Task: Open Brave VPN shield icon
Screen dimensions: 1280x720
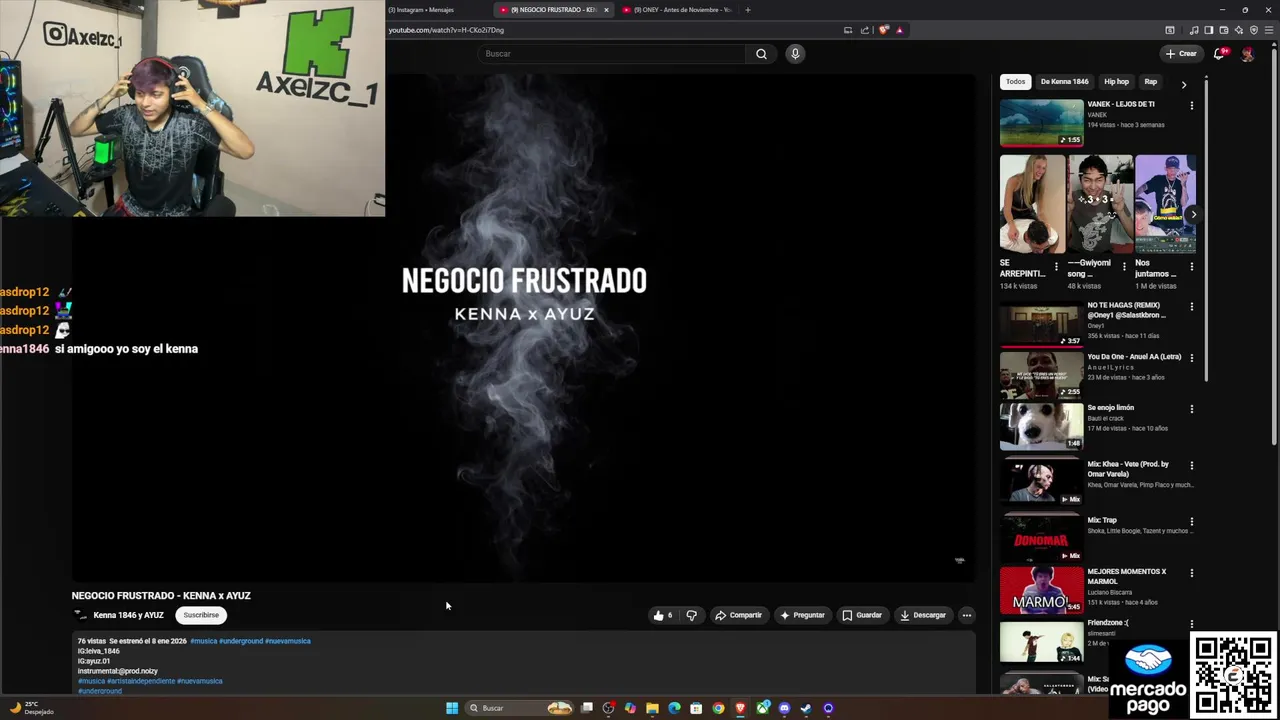Action: pyautogui.click(x=1254, y=30)
